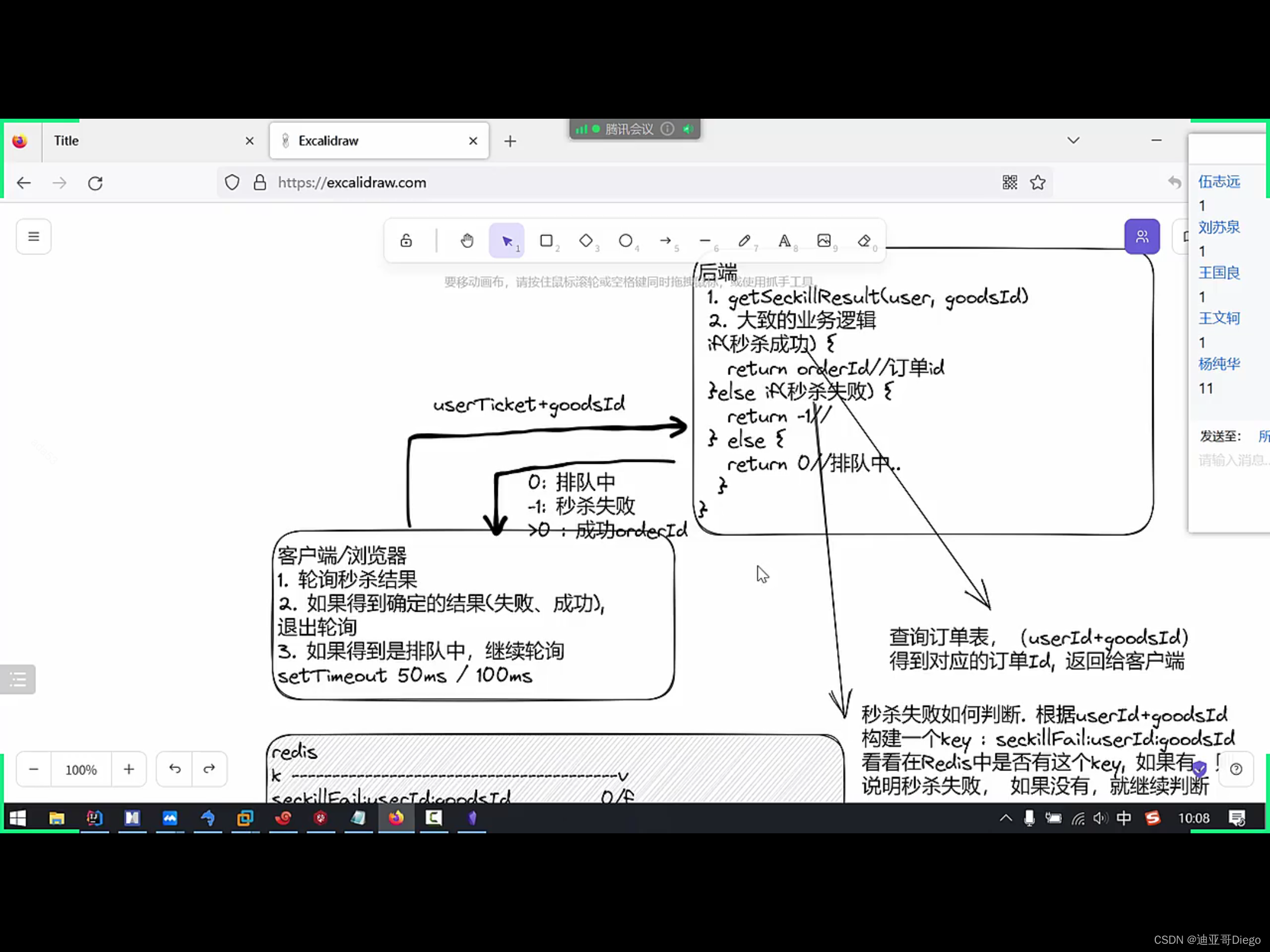Viewport: 1270px width, 952px height.
Task: Select the Text tool
Action: [x=784, y=240]
